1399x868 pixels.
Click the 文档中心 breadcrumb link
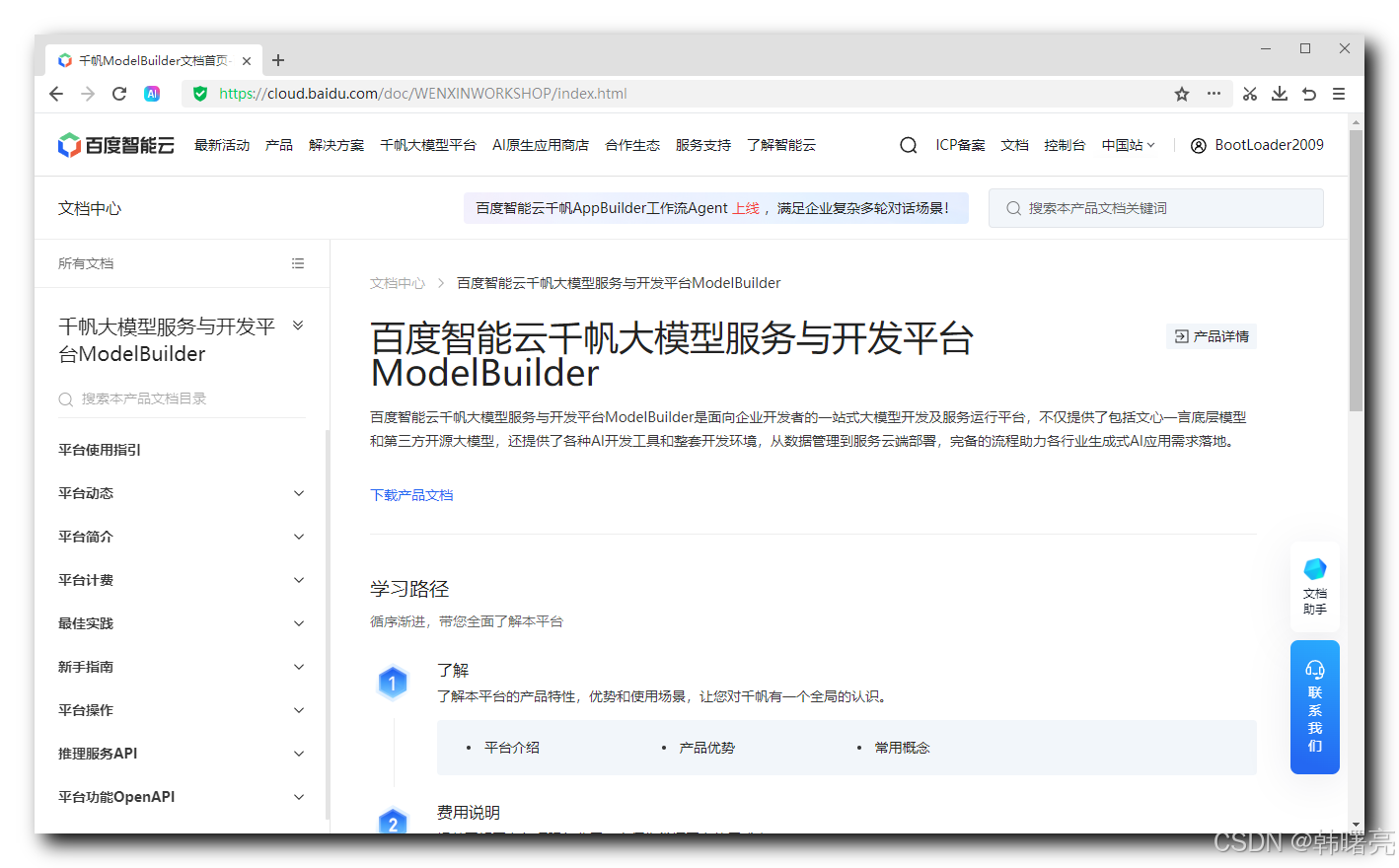tap(398, 283)
